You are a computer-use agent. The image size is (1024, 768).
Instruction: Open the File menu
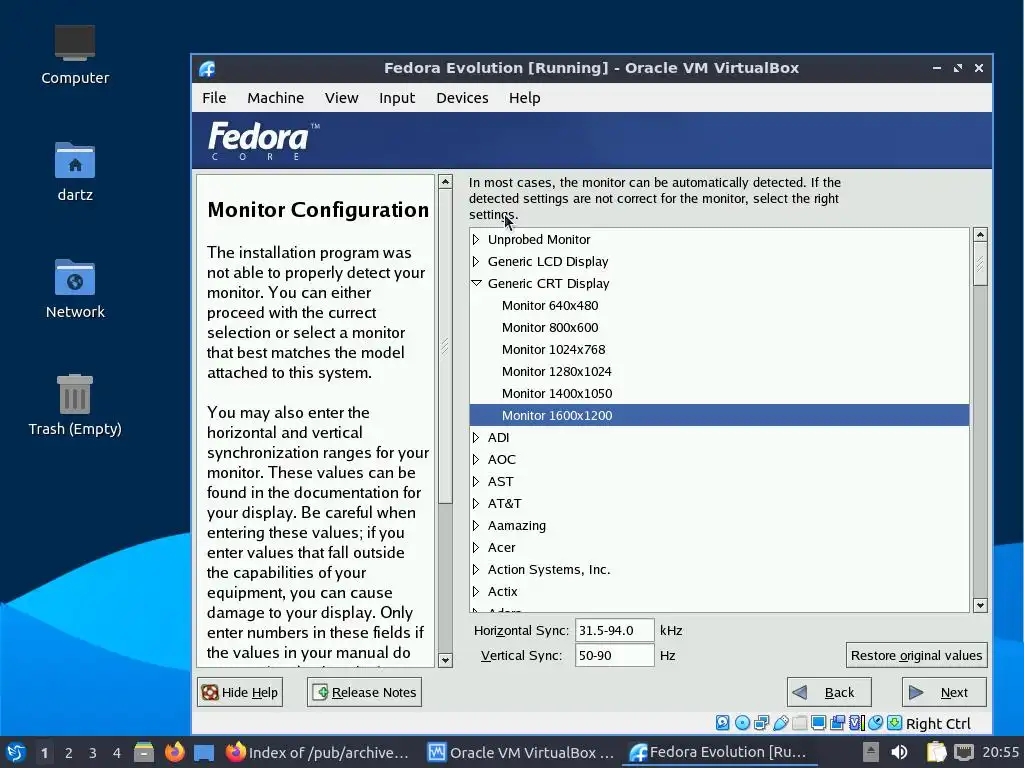point(214,98)
